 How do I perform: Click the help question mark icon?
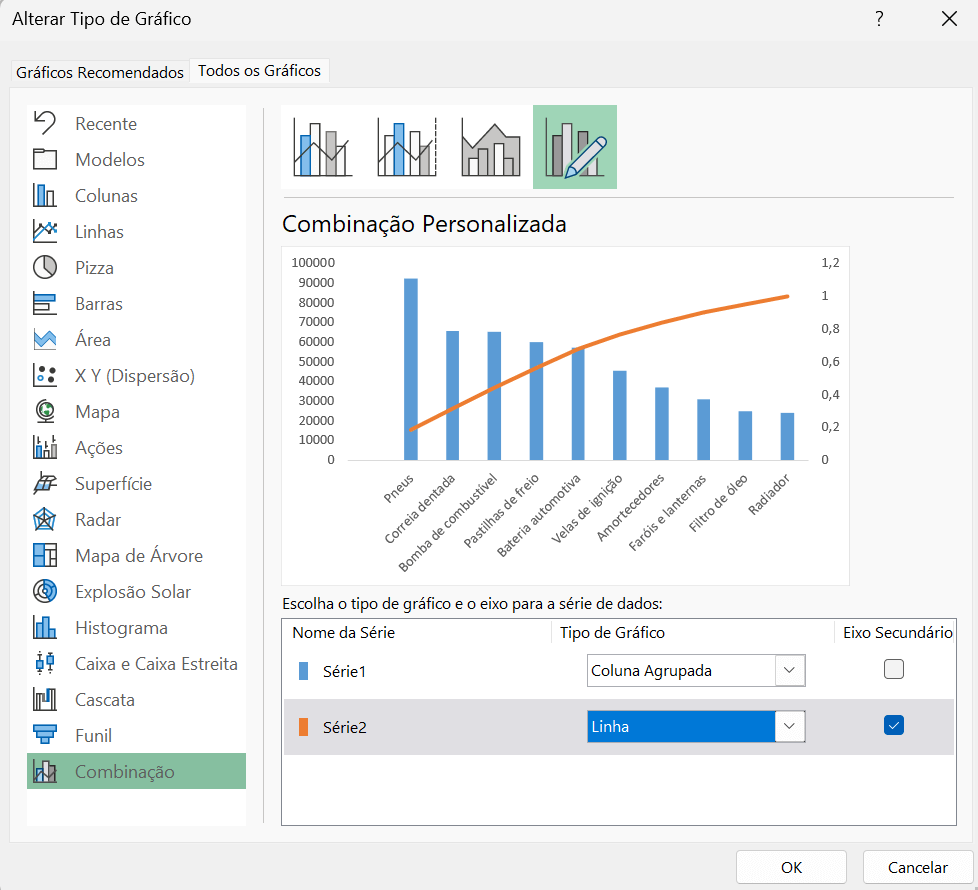pyautogui.click(x=879, y=19)
